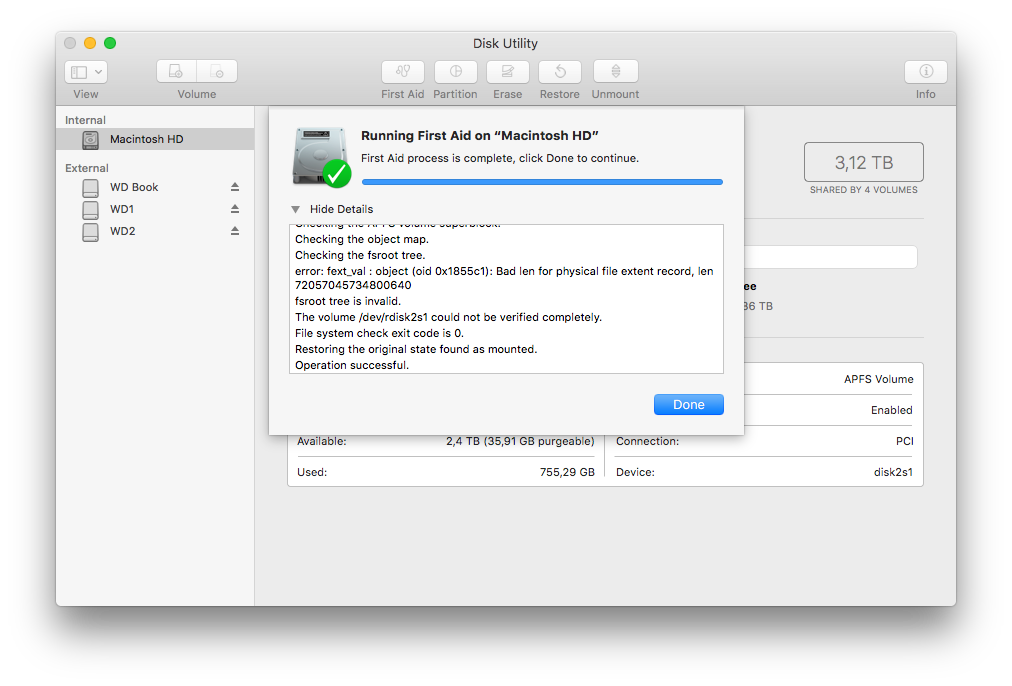Open the View sidebar options dropdown
Viewport: 1012px width, 686px height.
coord(86,72)
